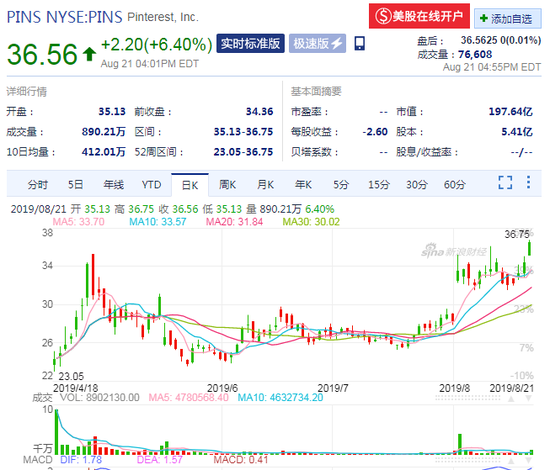Click the MA30: 30.02 indicator label

click(311, 222)
